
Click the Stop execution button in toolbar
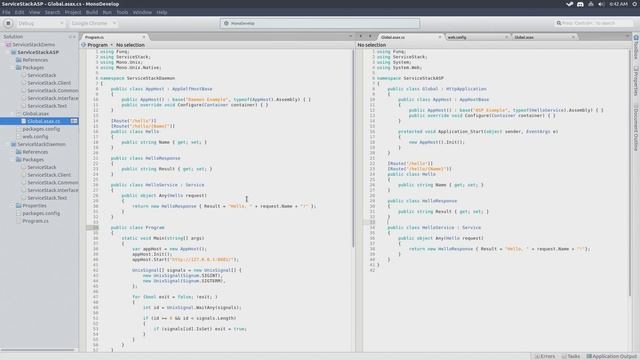(x=8, y=24)
